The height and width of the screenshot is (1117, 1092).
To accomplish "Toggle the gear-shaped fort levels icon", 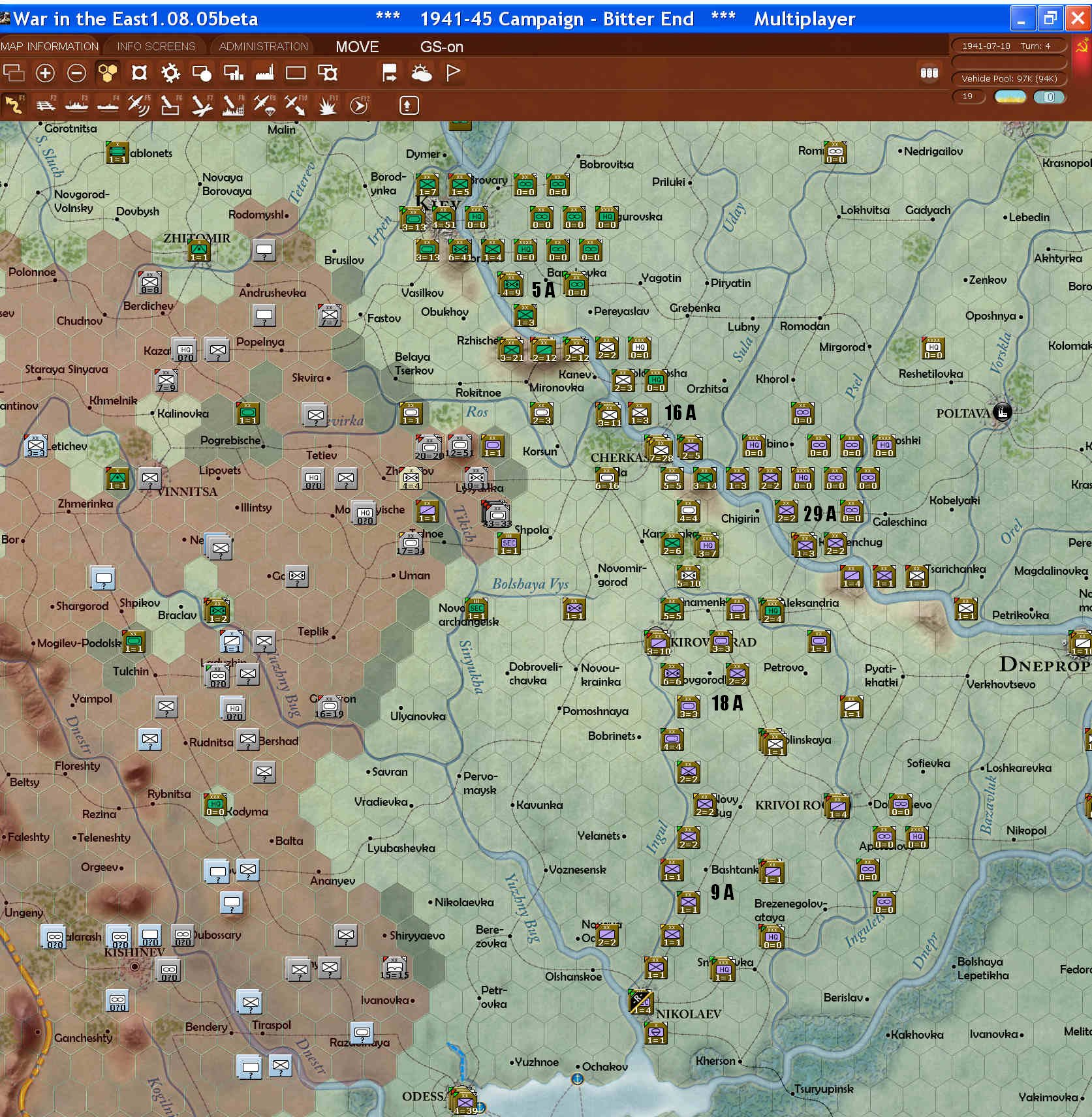I will pyautogui.click(x=170, y=73).
